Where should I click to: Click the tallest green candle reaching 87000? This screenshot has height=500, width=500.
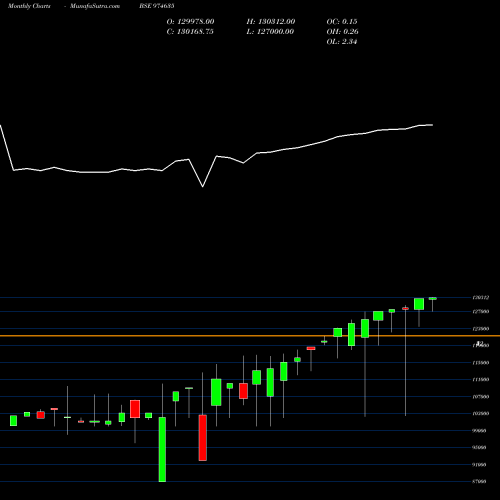click(162, 449)
